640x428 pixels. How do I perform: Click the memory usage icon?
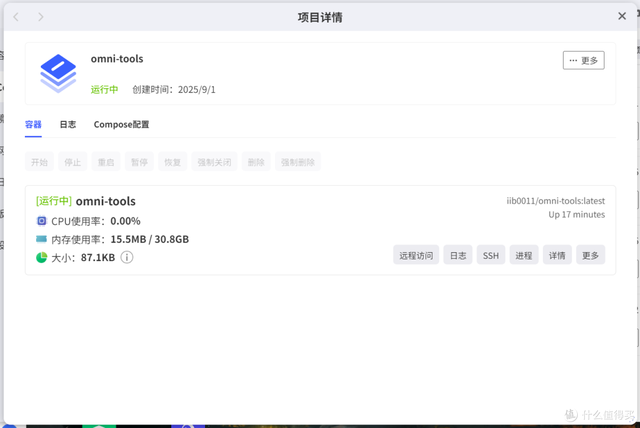41,239
